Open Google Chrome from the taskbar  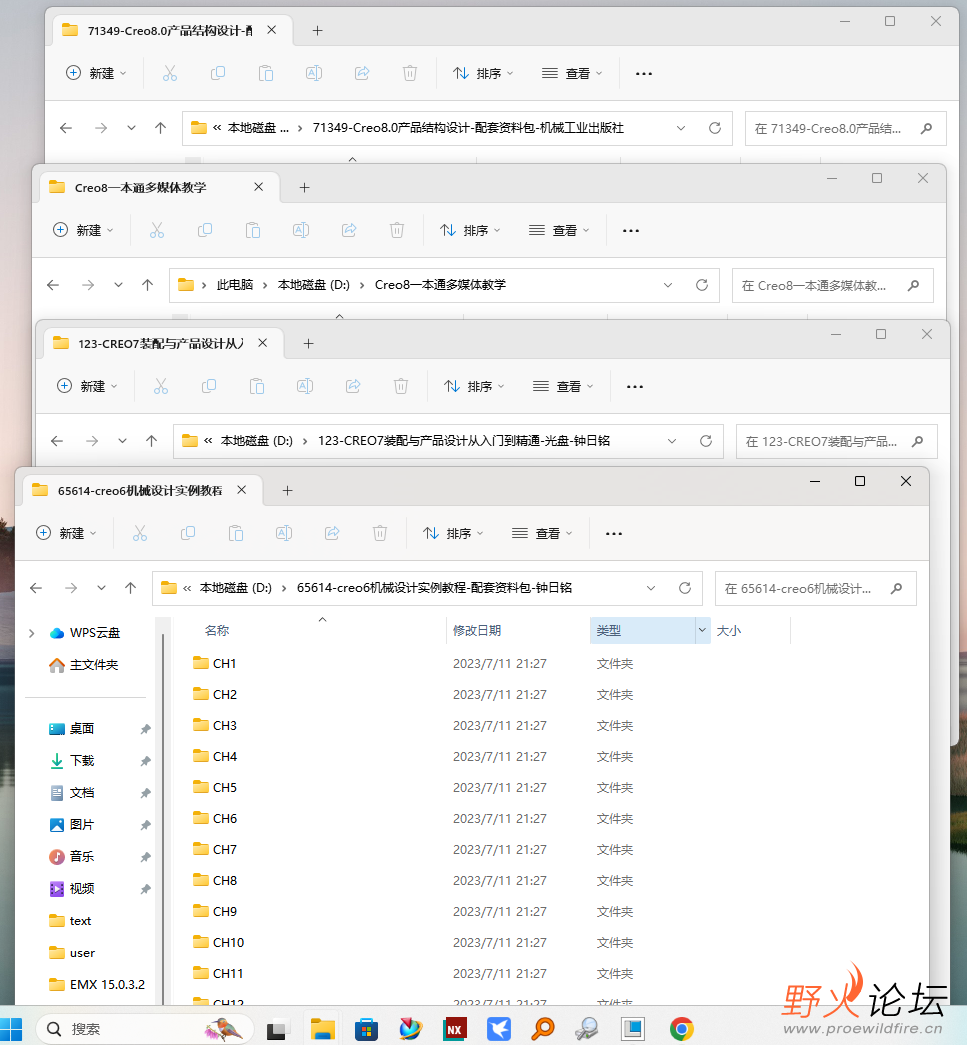coord(682,1029)
